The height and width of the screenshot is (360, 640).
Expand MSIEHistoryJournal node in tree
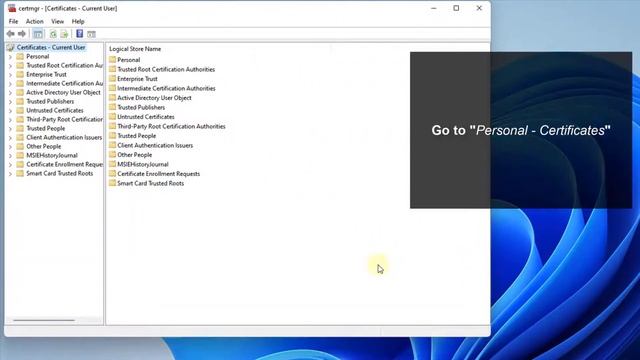tap(10, 156)
